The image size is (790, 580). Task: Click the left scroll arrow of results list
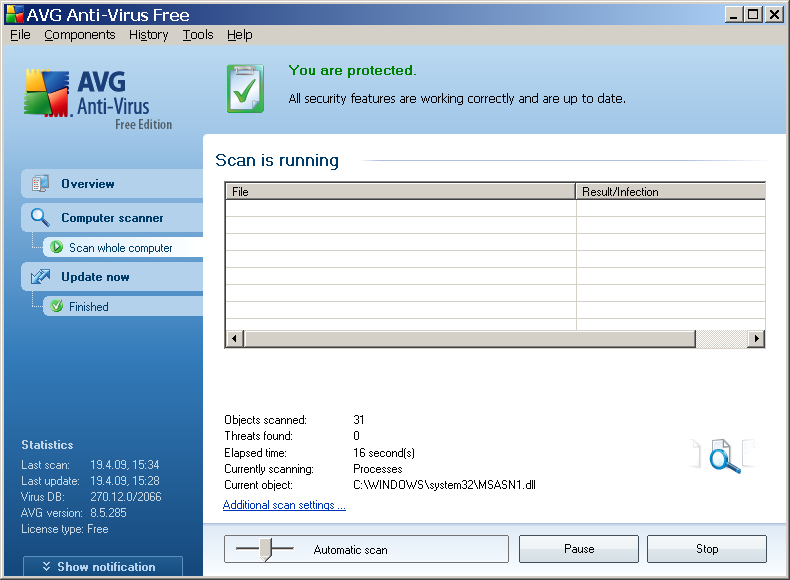click(x=234, y=339)
